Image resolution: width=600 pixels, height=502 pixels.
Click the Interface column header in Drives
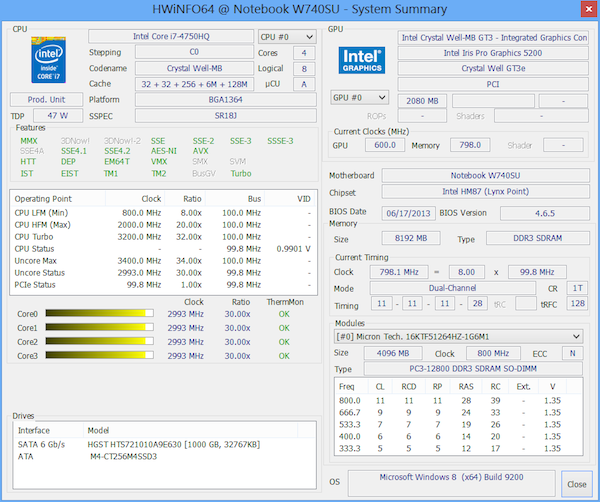tap(49, 430)
